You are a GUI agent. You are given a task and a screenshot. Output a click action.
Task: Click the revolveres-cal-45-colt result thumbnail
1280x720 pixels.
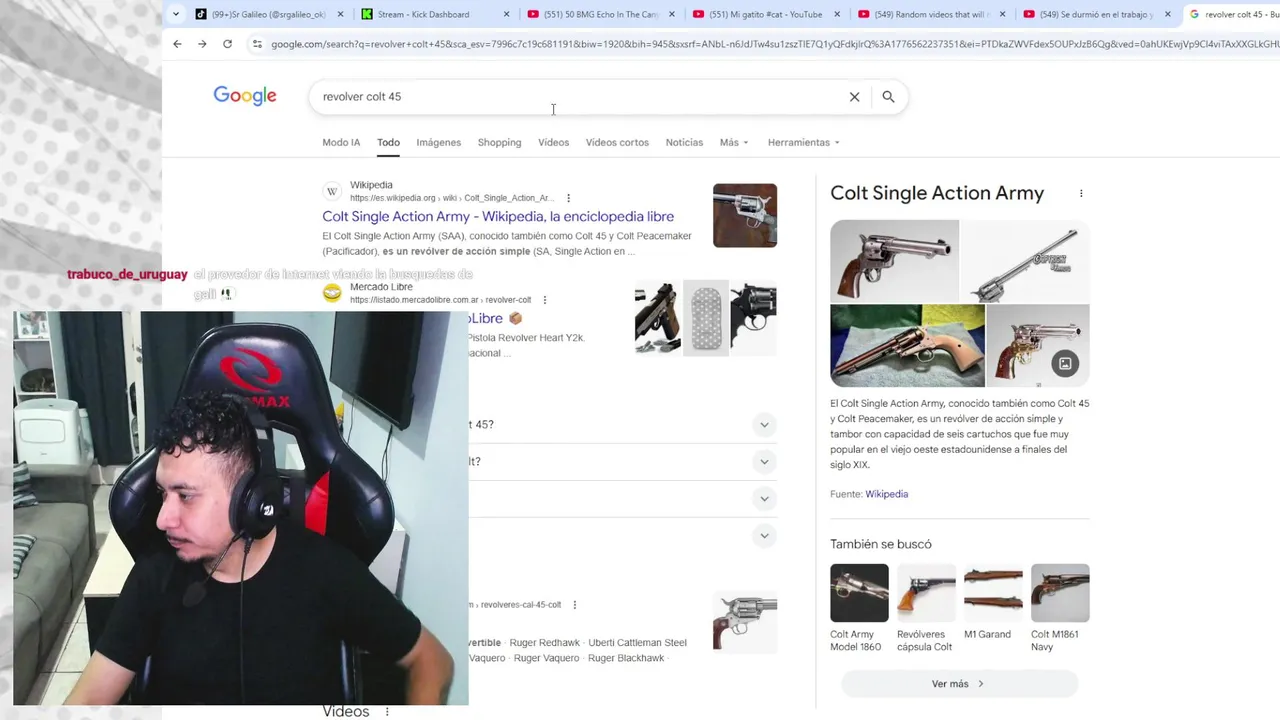click(x=745, y=622)
